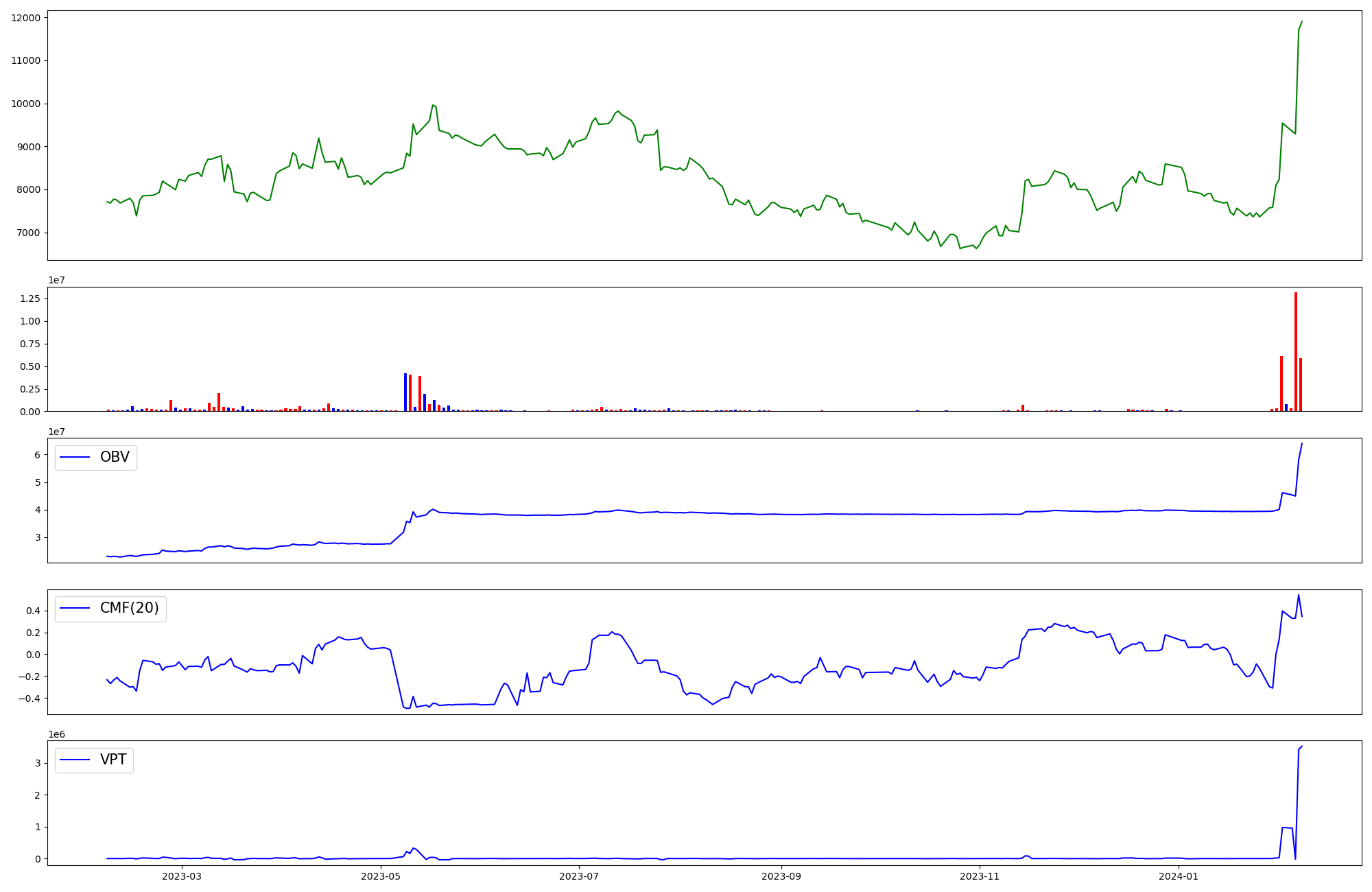Click the −0.4 CMF axis label
Image resolution: width=1372 pixels, height=892 pixels.
point(29,699)
